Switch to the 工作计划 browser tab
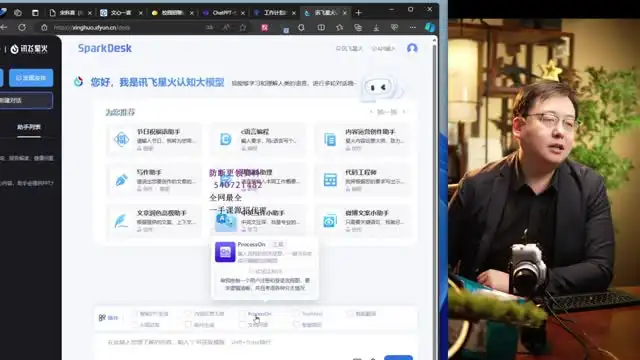Screen dimensions: 640x360 pyautogui.click(x=275, y=13)
